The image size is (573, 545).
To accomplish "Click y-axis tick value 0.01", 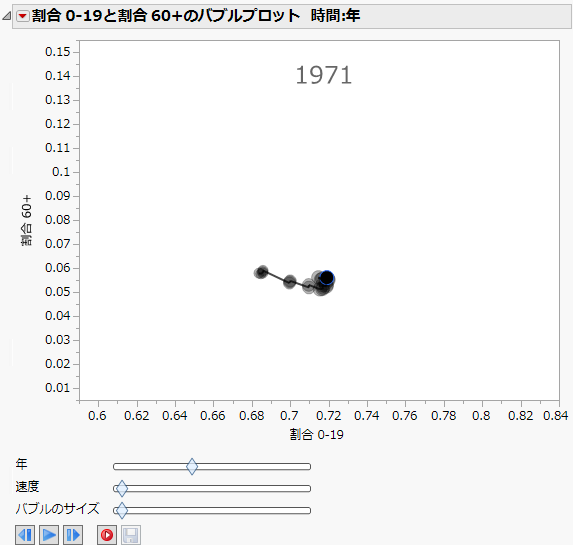I will pyautogui.click(x=57, y=388).
